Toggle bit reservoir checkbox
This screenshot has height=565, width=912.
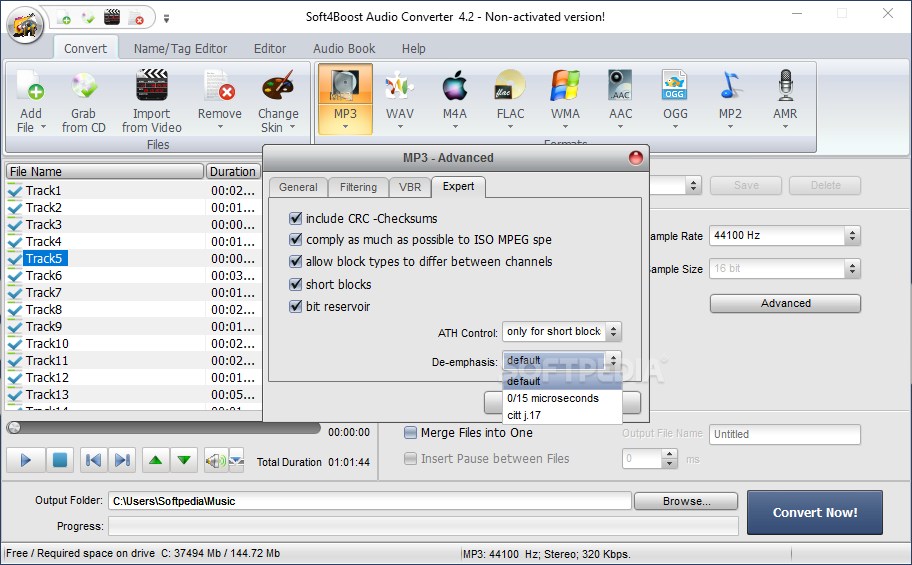point(295,306)
